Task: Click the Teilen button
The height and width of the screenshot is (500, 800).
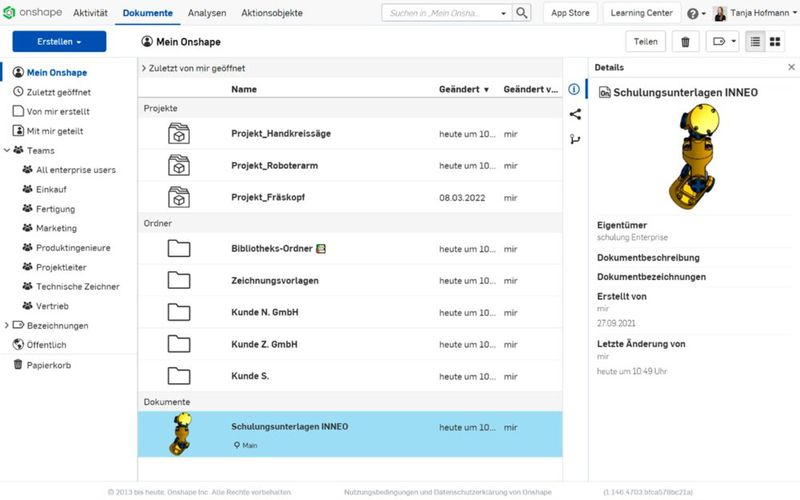Action: click(645, 41)
